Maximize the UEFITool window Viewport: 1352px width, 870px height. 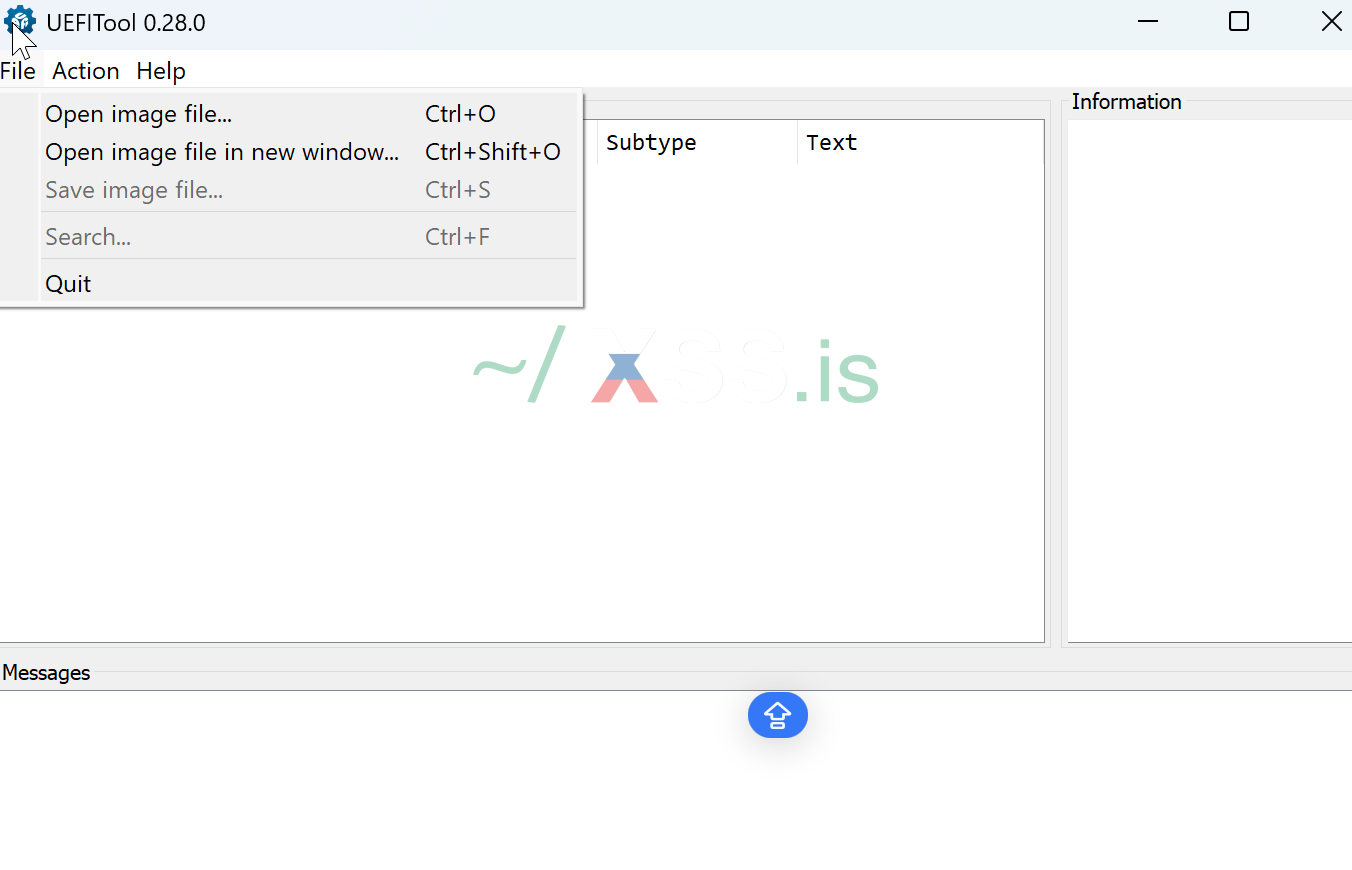[1239, 22]
